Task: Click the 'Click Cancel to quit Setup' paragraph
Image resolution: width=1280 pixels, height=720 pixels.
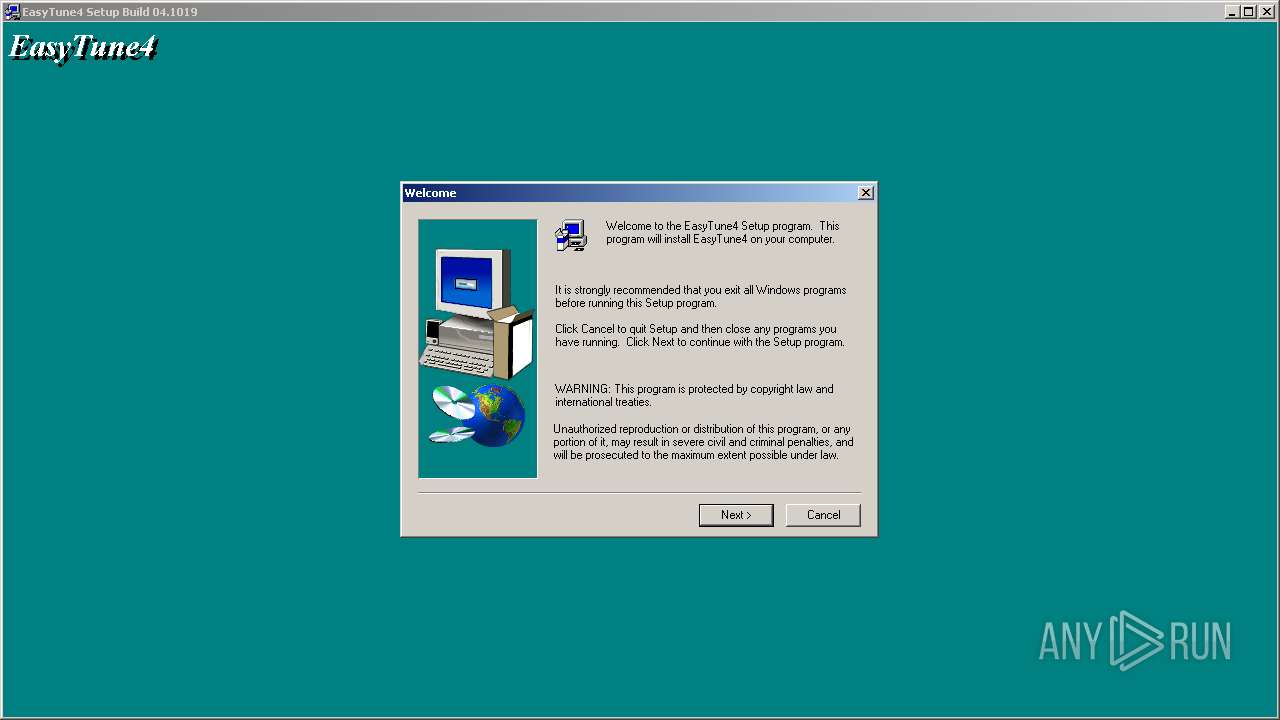Action: point(700,335)
